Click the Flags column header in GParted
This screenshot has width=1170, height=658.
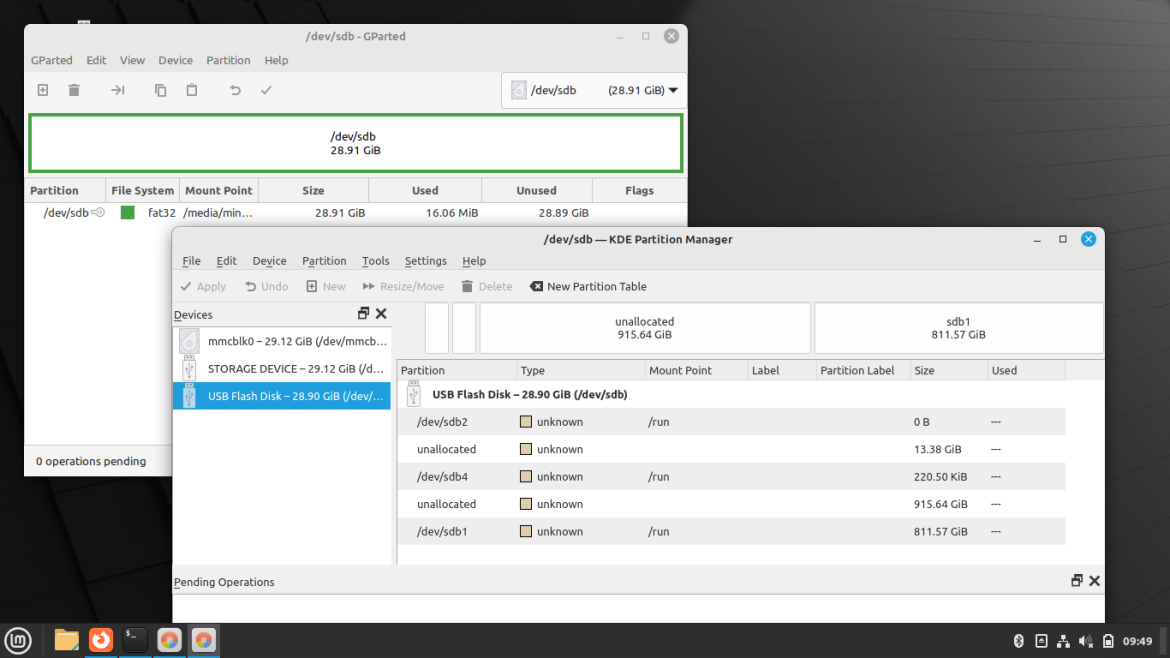point(639,190)
